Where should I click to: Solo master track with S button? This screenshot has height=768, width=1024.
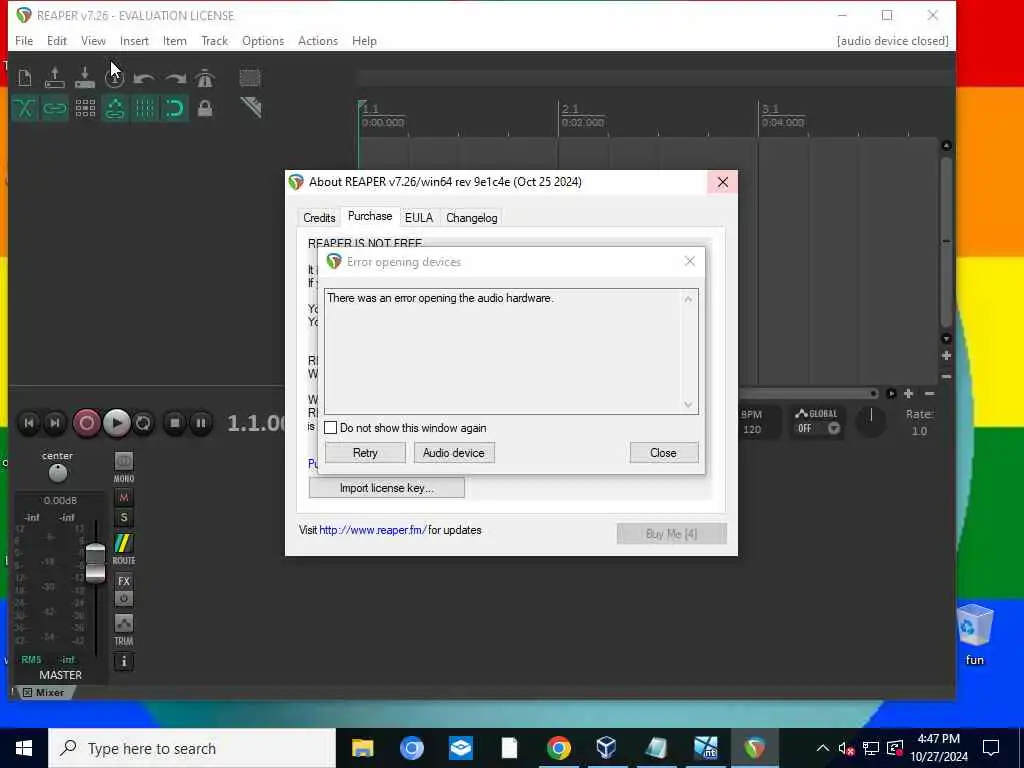click(123, 518)
